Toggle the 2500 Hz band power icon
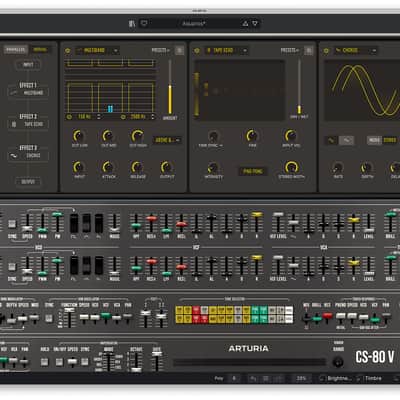400x400 pixels. click(123, 117)
